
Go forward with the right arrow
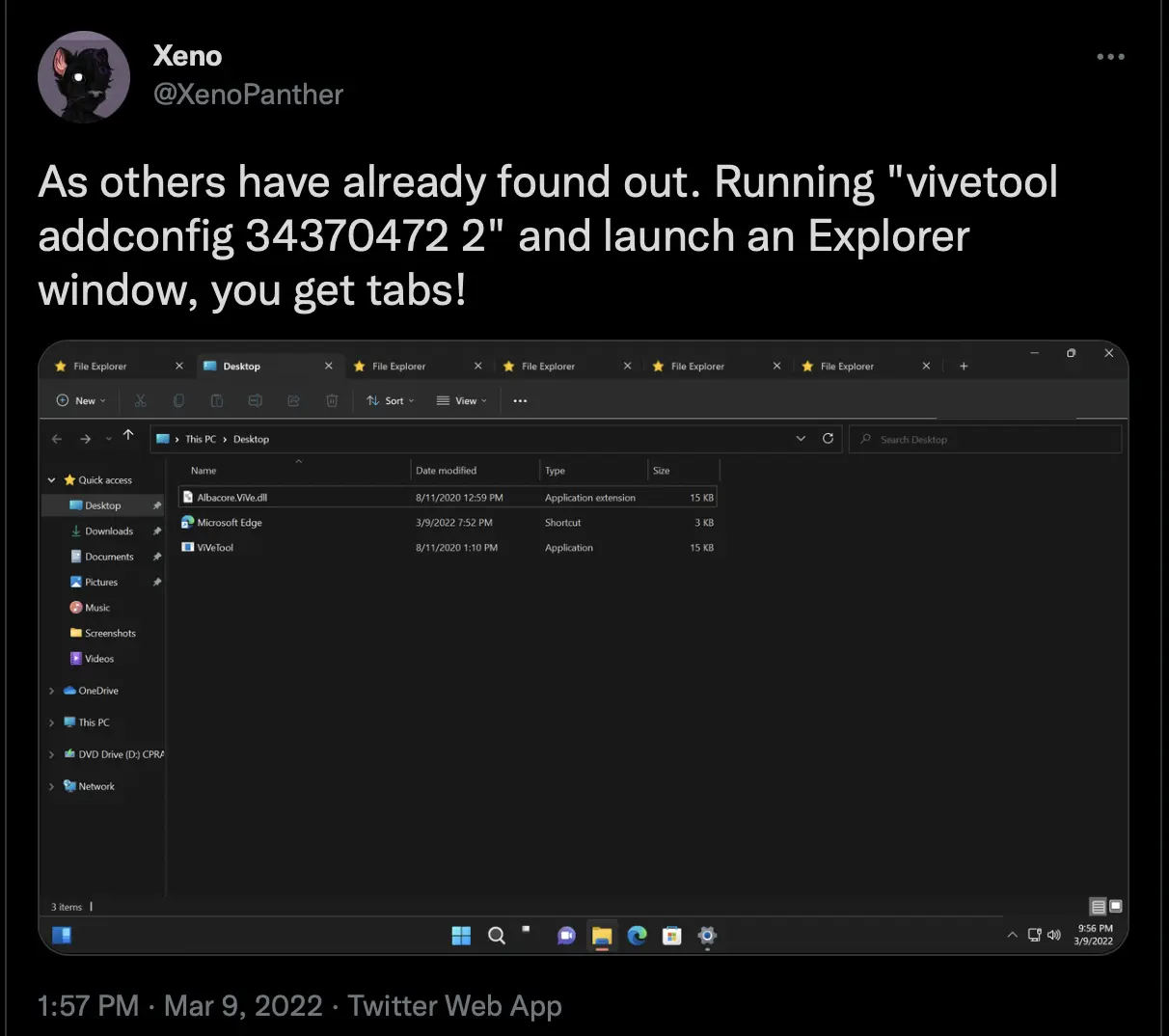coord(85,439)
